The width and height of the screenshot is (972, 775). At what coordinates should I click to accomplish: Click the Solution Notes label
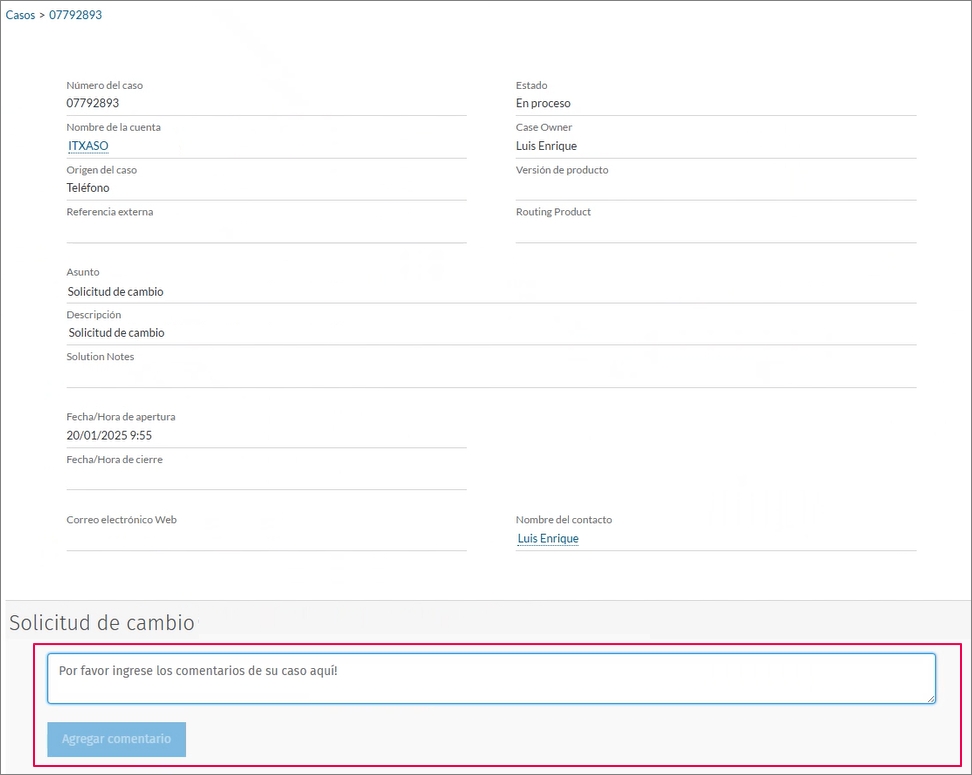coord(100,356)
